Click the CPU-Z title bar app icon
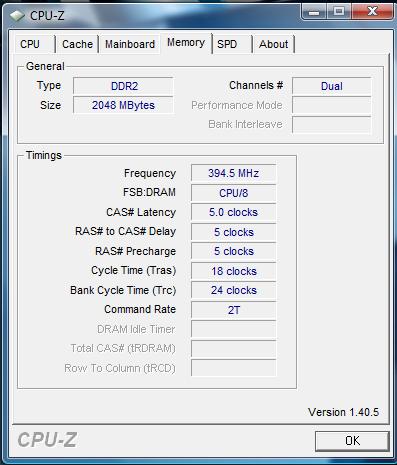Viewport: 397px width, 465px height. point(17,15)
